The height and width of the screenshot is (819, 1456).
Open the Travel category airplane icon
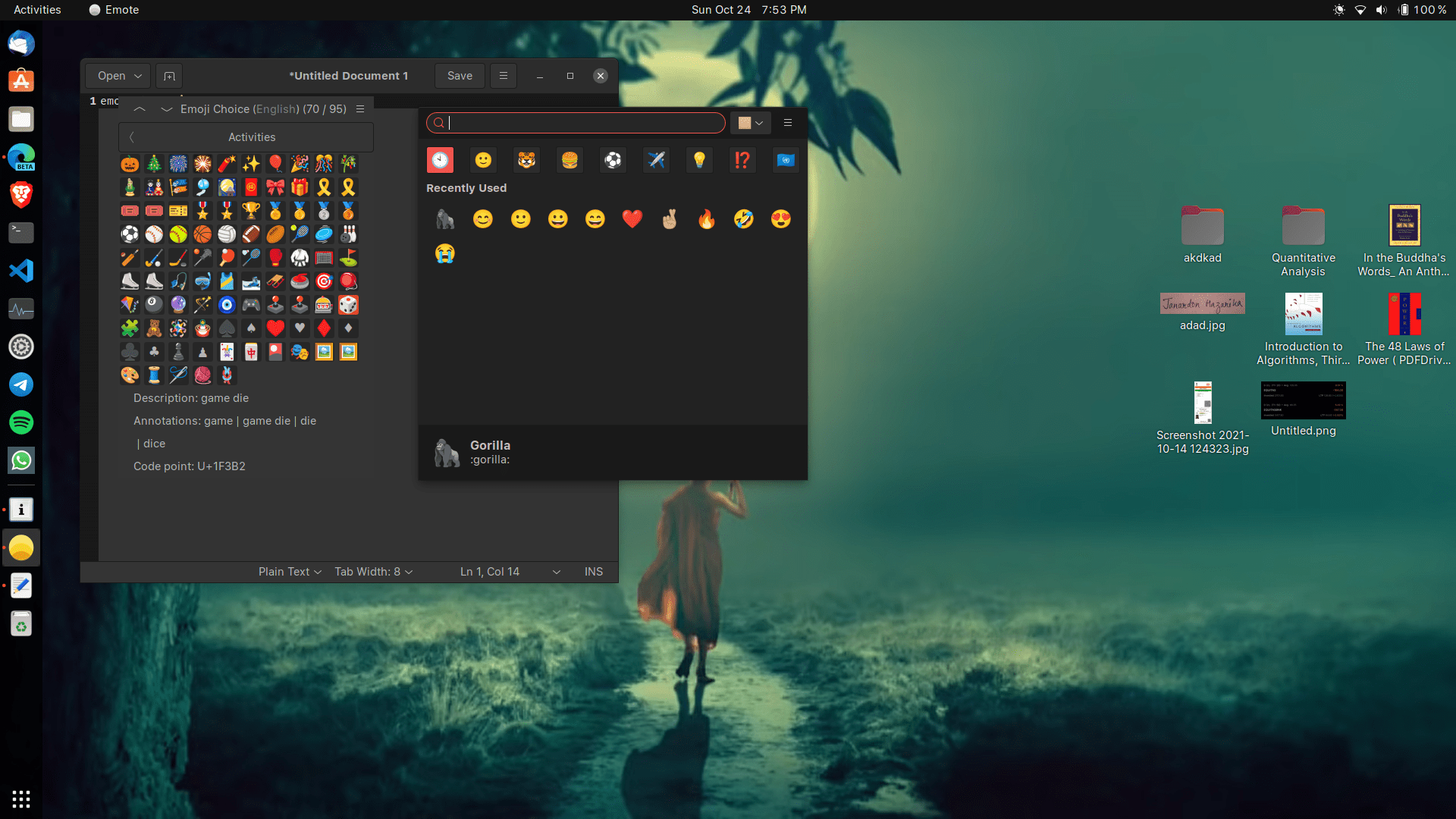point(656,160)
